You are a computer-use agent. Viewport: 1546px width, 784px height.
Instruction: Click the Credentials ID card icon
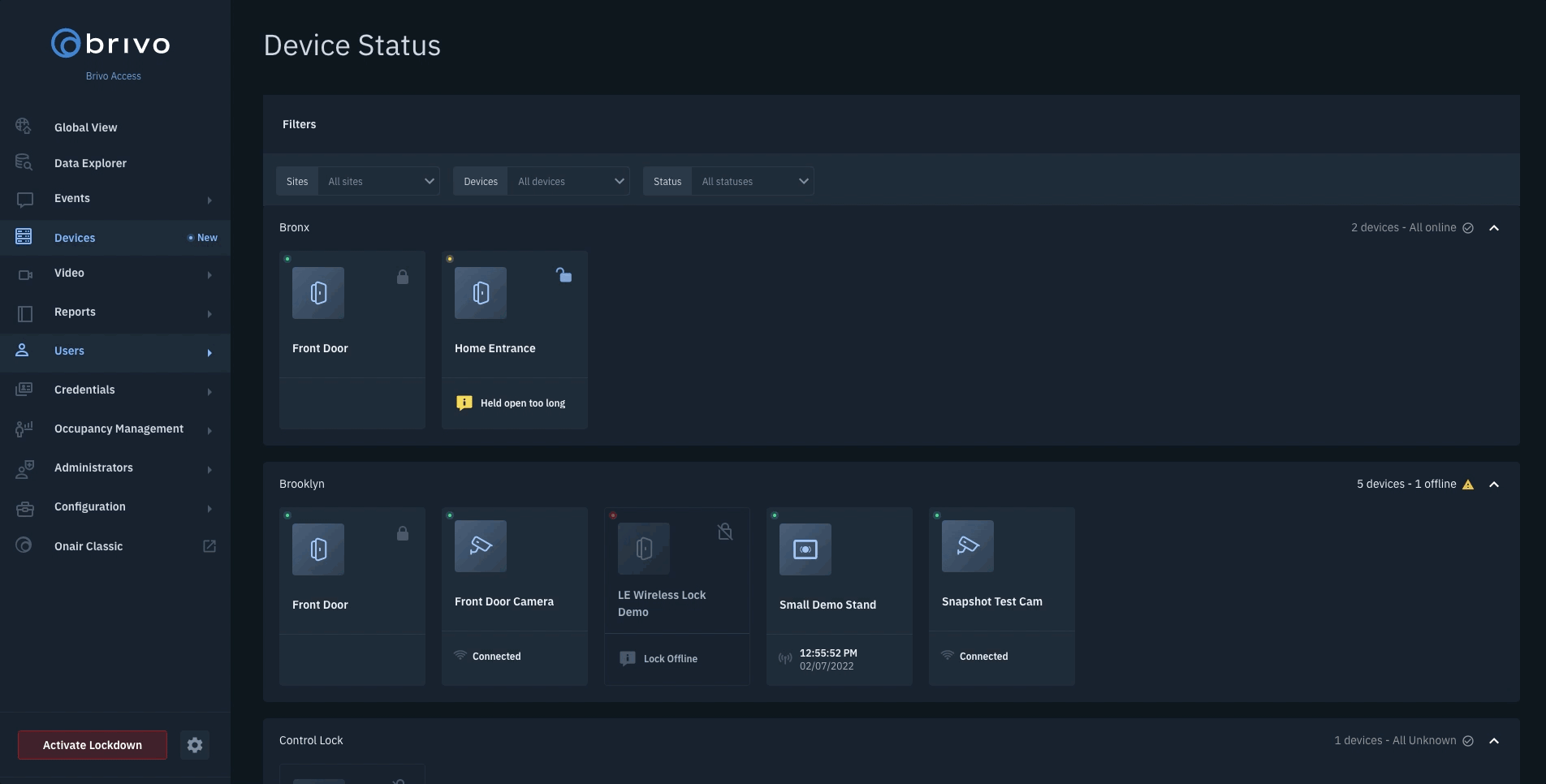pos(24,389)
